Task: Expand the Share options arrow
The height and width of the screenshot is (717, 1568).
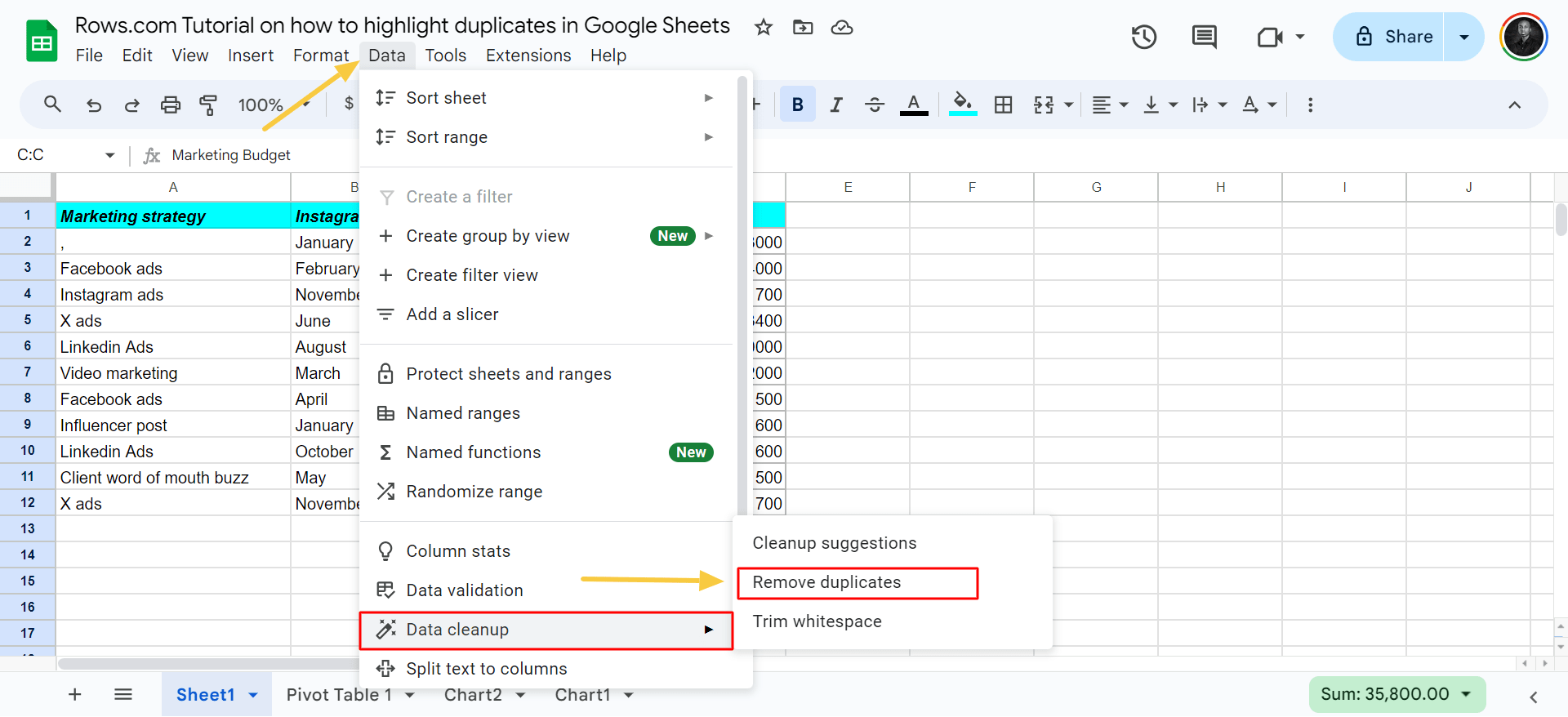Action: point(1463,37)
